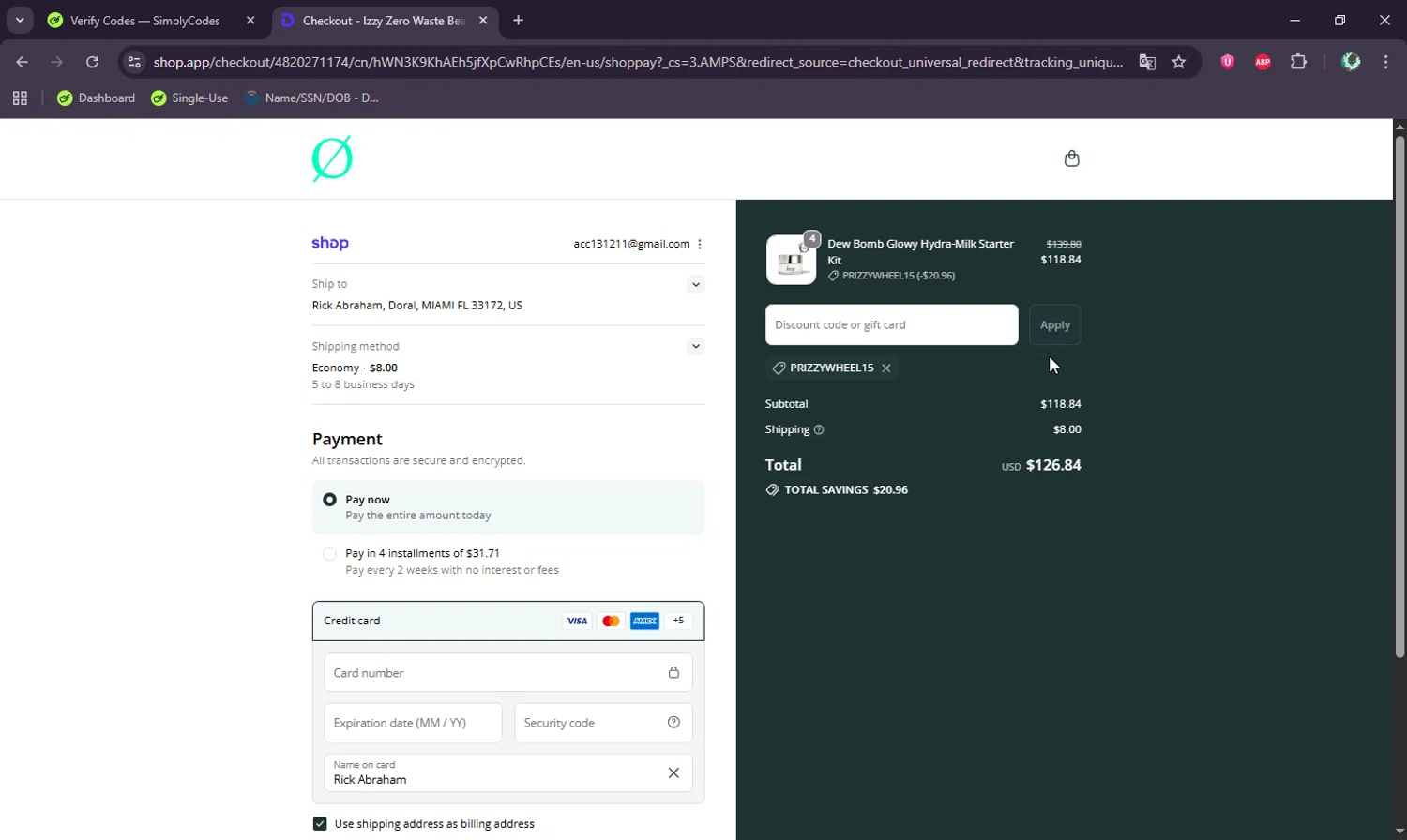Open the browser Extensions menu
Screen dimensions: 1407x840
[1298, 62]
